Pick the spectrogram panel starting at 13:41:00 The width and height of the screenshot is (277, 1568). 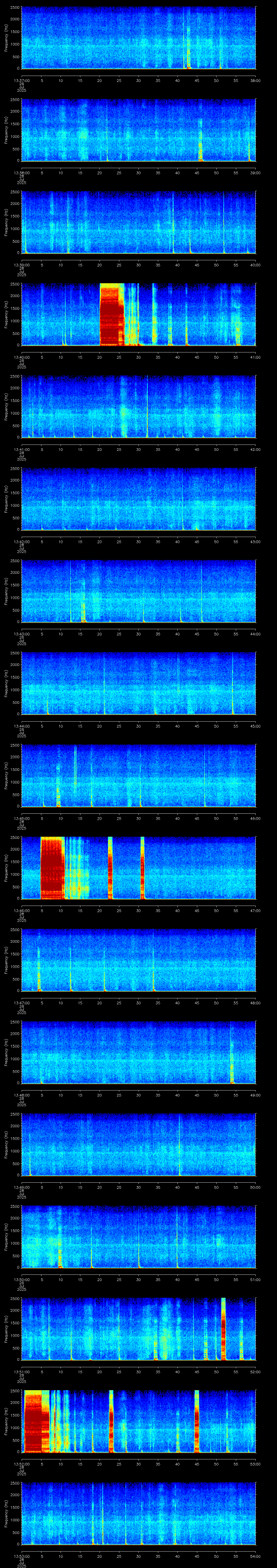coord(139,407)
